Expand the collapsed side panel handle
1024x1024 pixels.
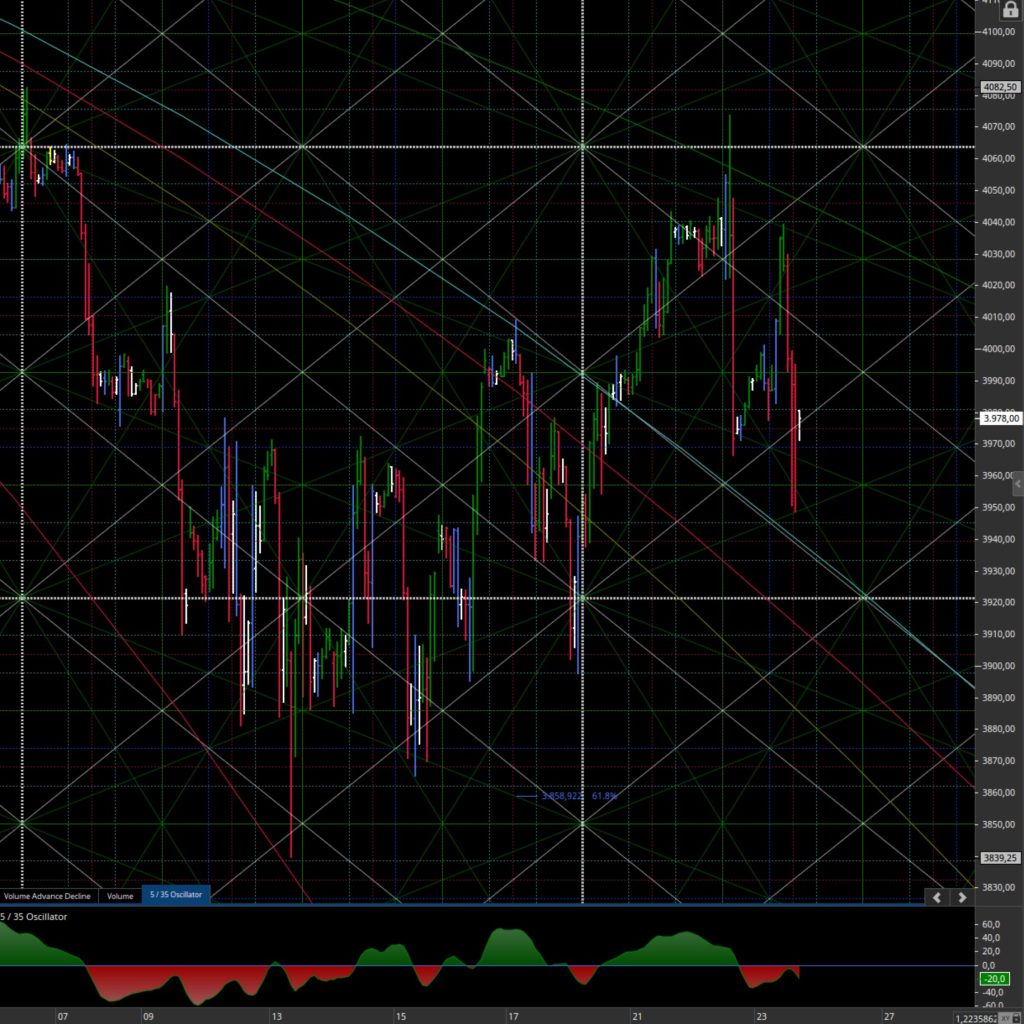click(1018, 484)
